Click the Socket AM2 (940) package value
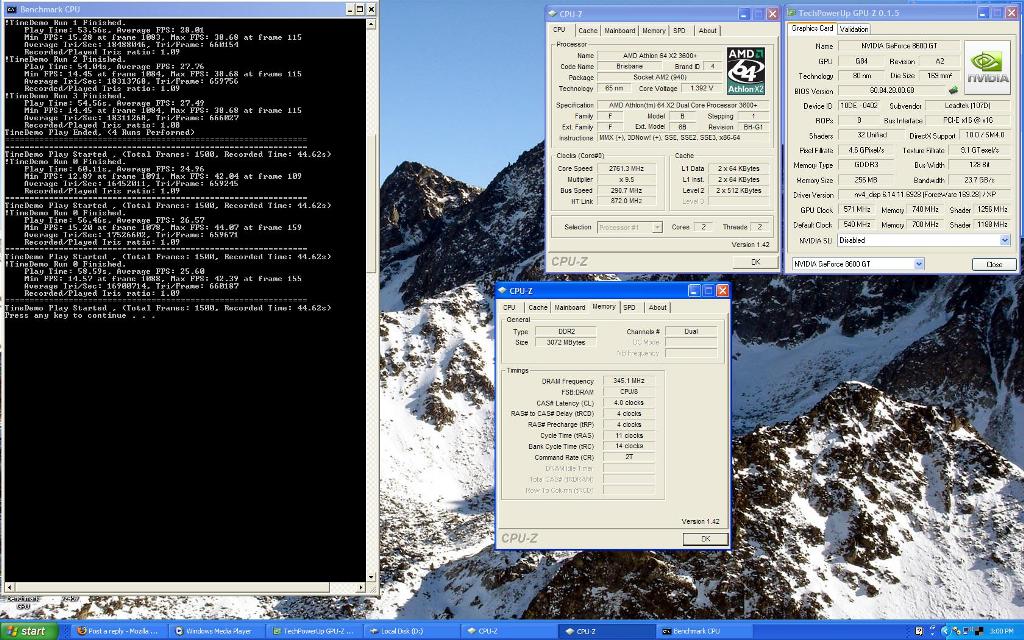The width and height of the screenshot is (1024, 640). [659, 78]
